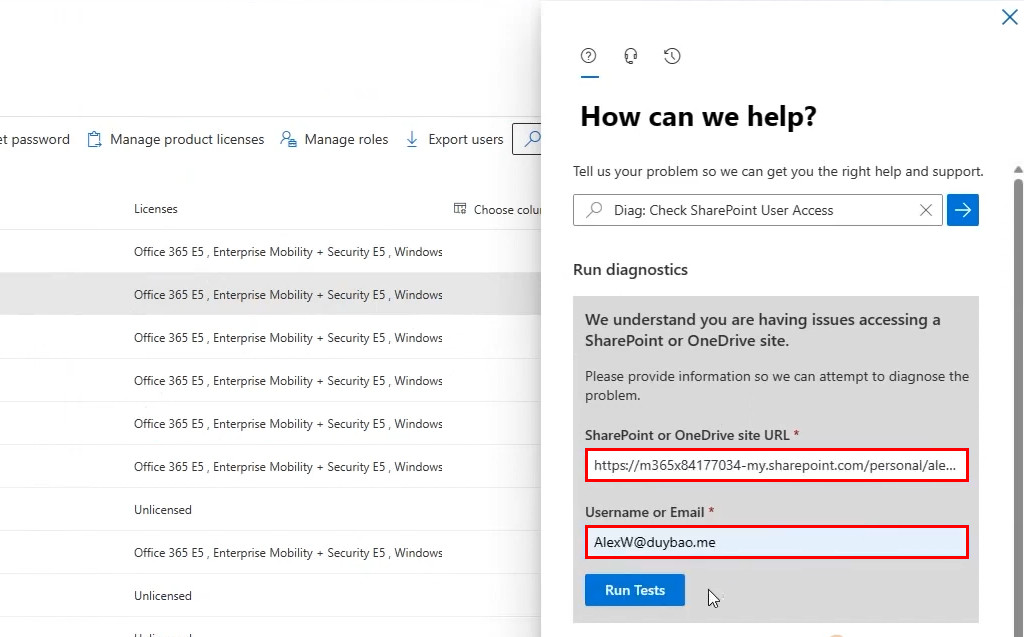Close the help panel
This screenshot has width=1024, height=637.
[1010, 17]
